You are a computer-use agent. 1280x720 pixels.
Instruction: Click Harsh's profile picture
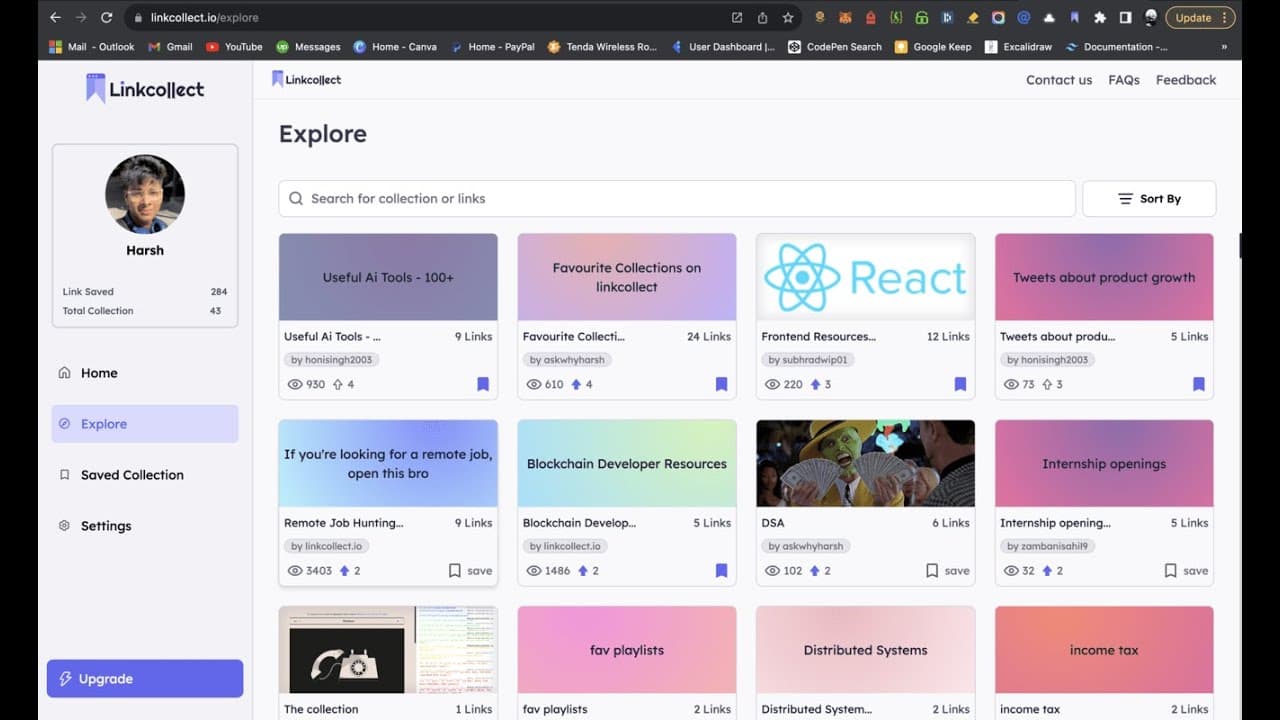point(145,194)
